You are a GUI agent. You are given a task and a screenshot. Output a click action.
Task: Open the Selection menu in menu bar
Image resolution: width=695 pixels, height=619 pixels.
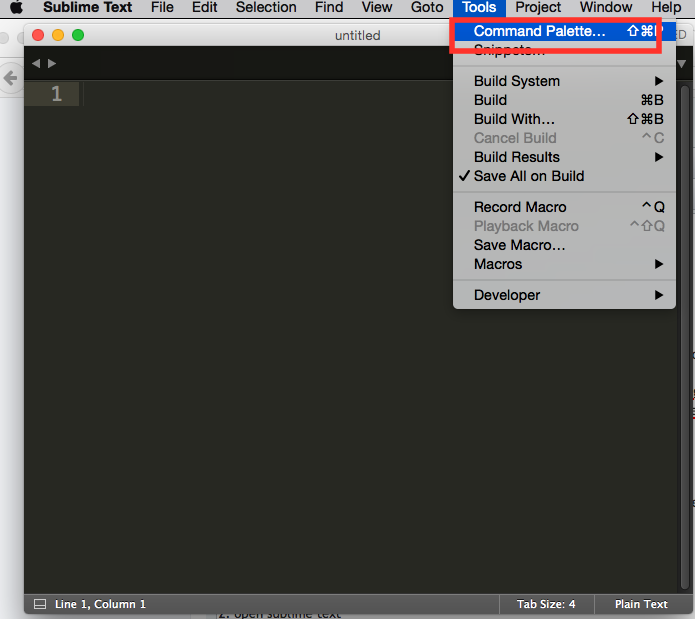point(265,8)
